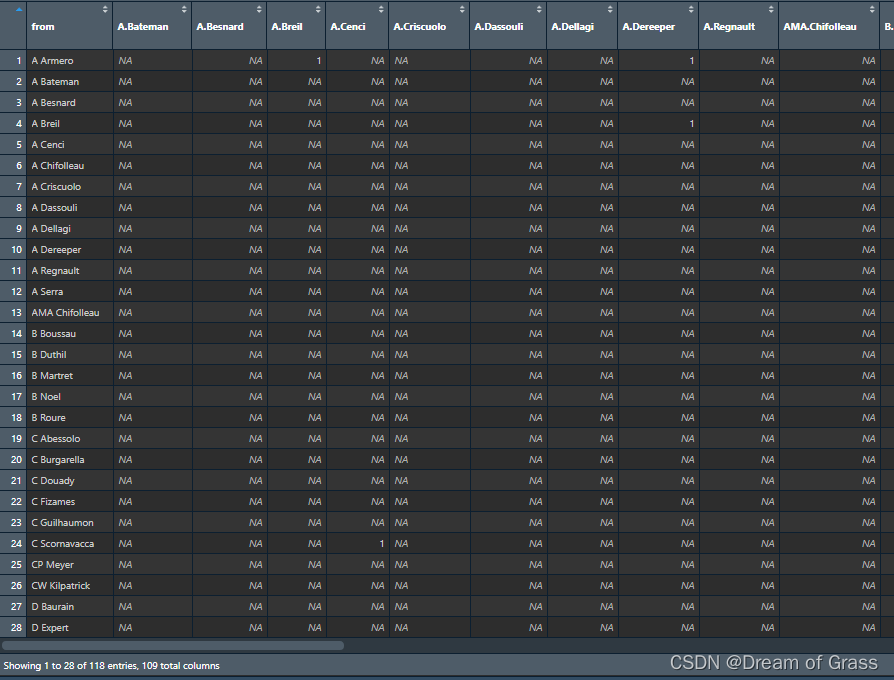This screenshot has width=894, height=680.
Task: Click the A.Dereeper column header label
Action: pyautogui.click(x=648, y=27)
